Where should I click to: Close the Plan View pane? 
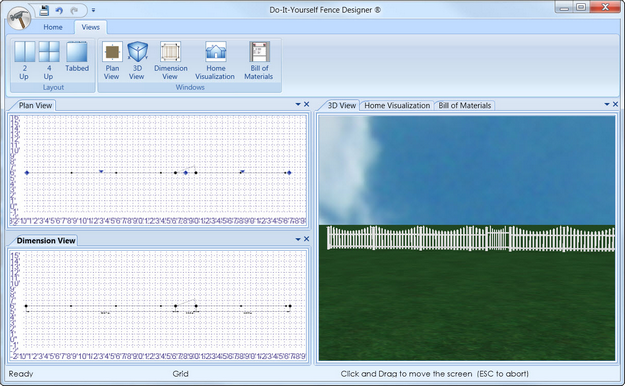tap(307, 104)
